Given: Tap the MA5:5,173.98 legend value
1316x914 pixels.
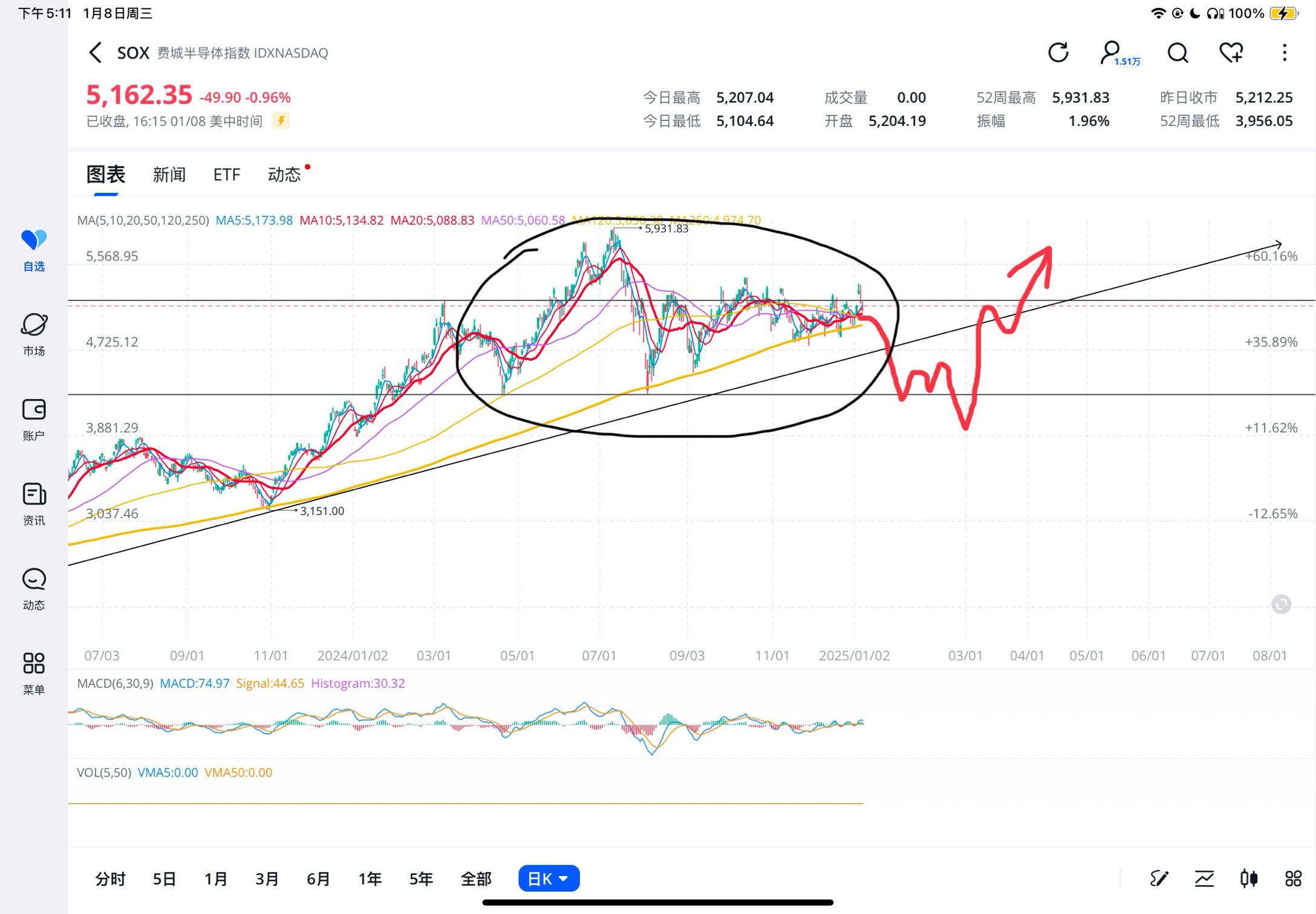Looking at the screenshot, I should [x=254, y=220].
